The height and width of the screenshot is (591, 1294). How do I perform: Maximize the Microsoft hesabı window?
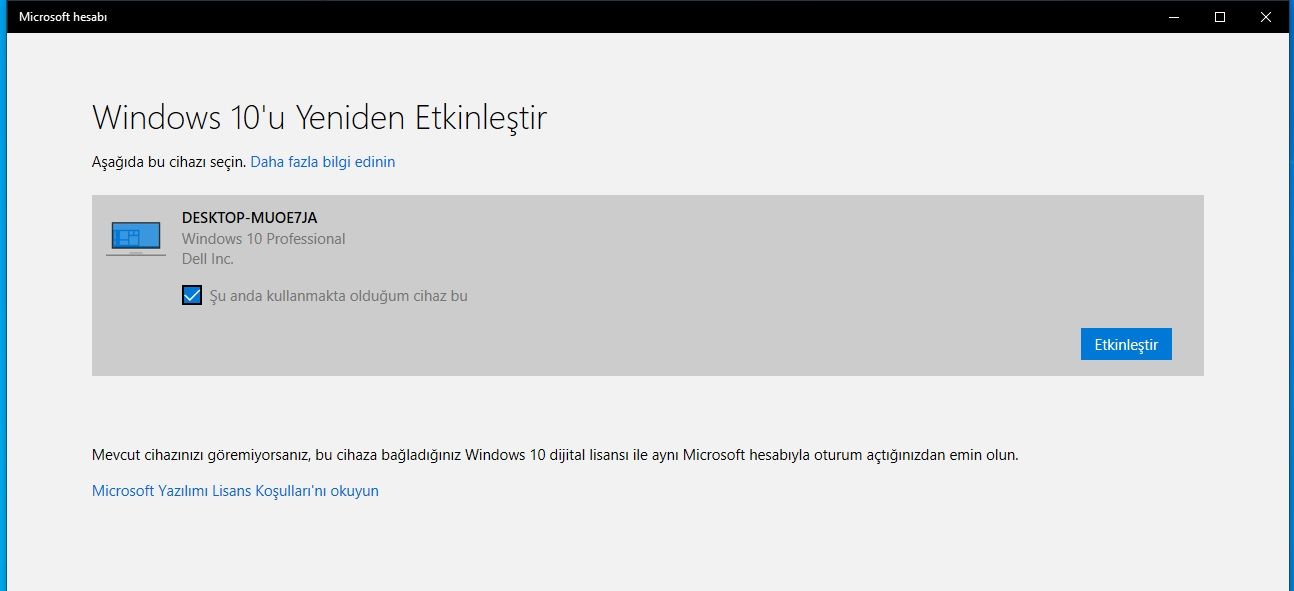[1220, 16]
